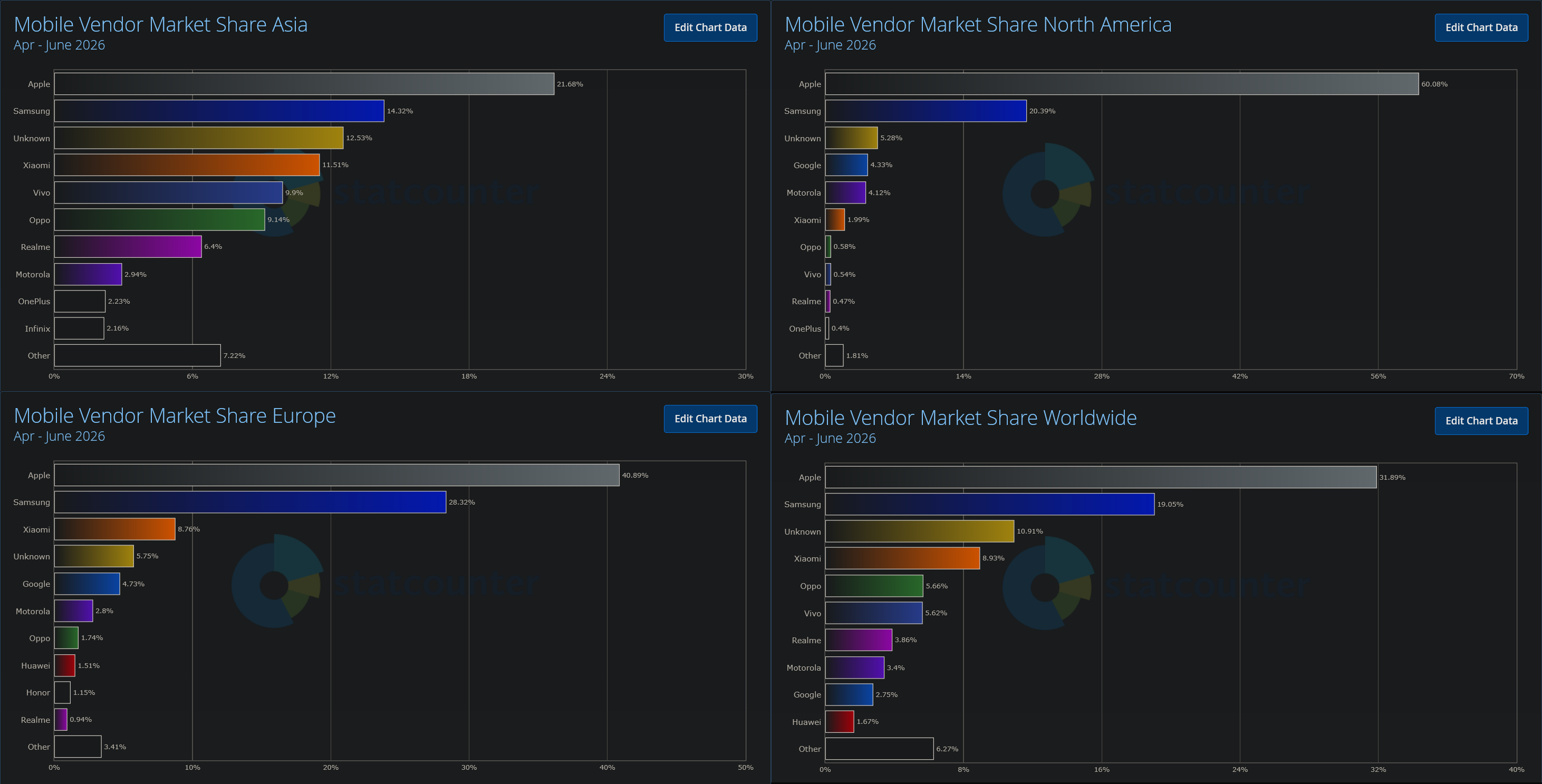Click the Huawei bar in the Europe chart

pyautogui.click(x=65, y=665)
